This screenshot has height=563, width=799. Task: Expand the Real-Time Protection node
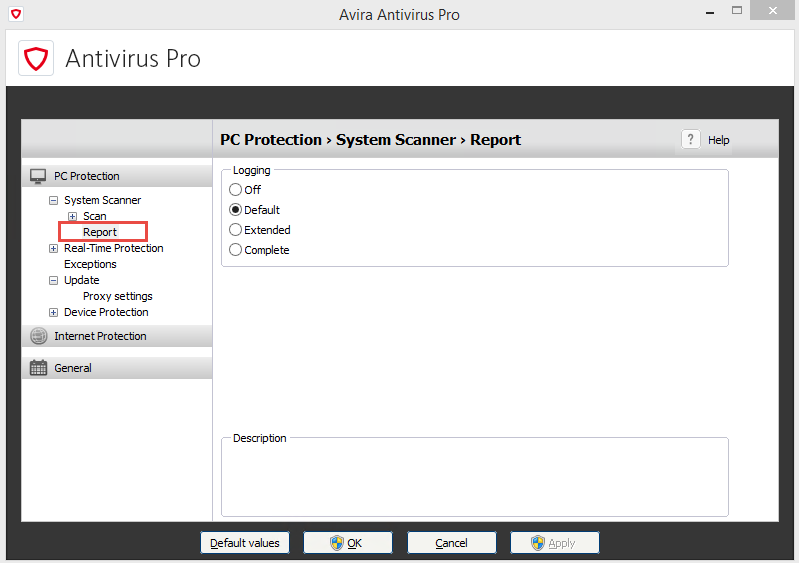click(x=54, y=249)
